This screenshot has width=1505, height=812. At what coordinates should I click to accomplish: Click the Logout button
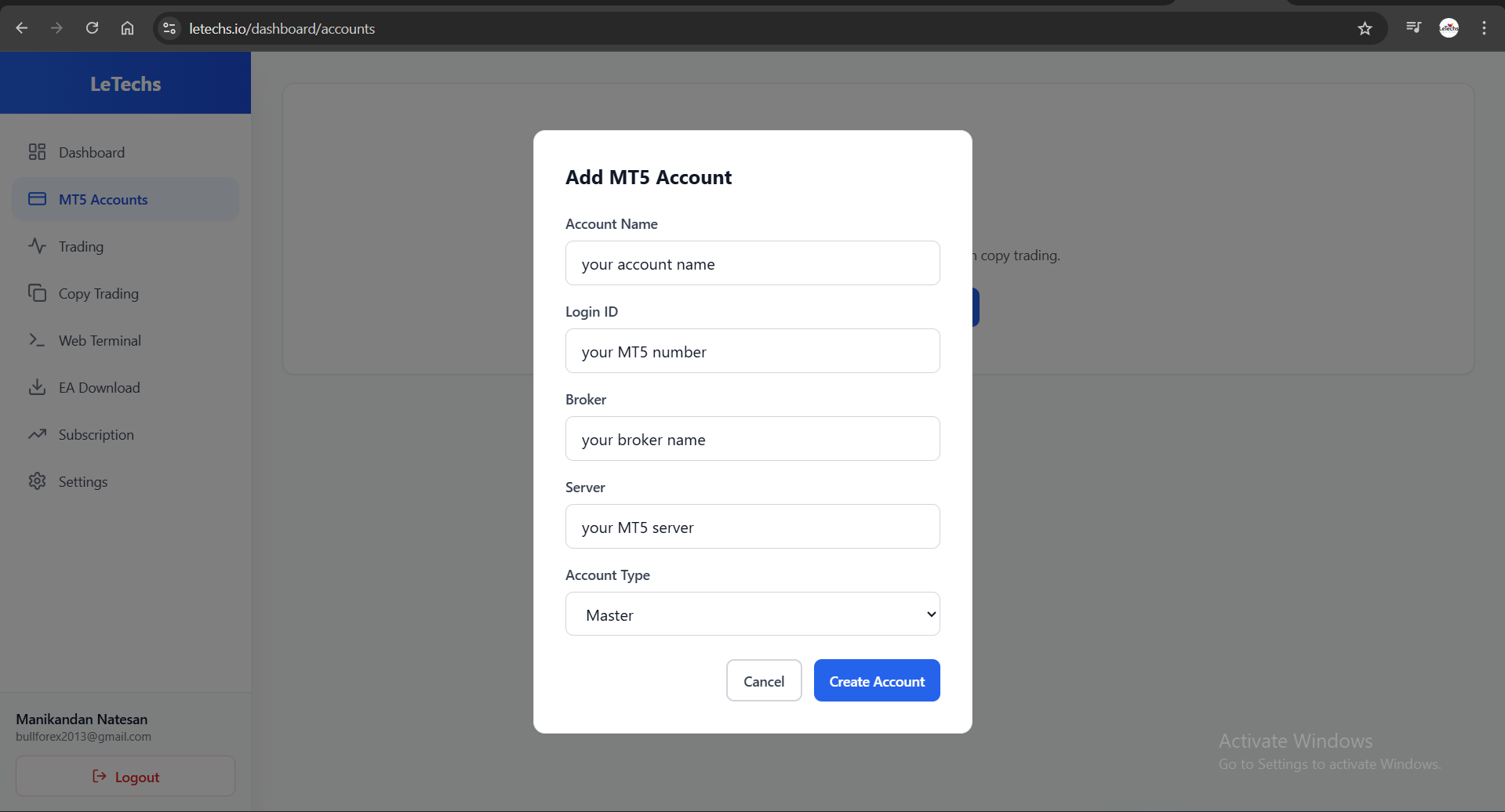125,776
